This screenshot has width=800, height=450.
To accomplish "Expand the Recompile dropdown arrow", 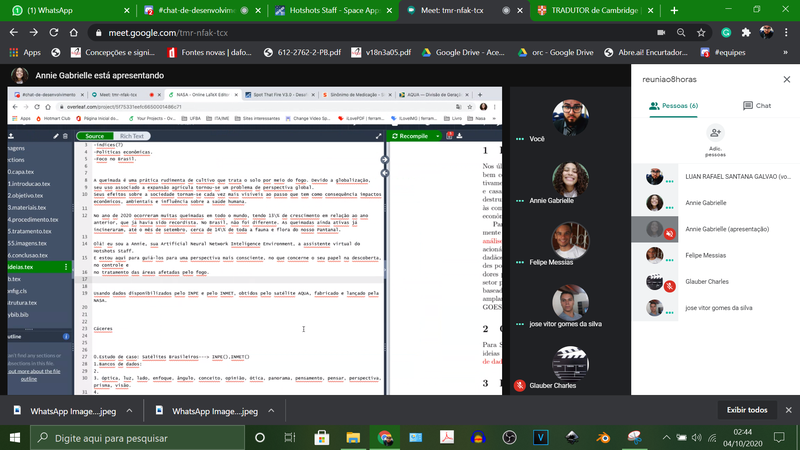I will (x=437, y=136).
